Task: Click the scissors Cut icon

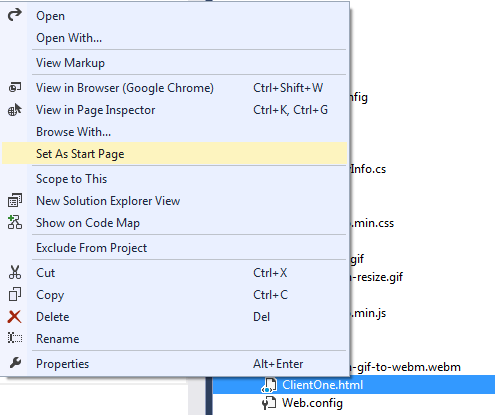Action: [15, 272]
